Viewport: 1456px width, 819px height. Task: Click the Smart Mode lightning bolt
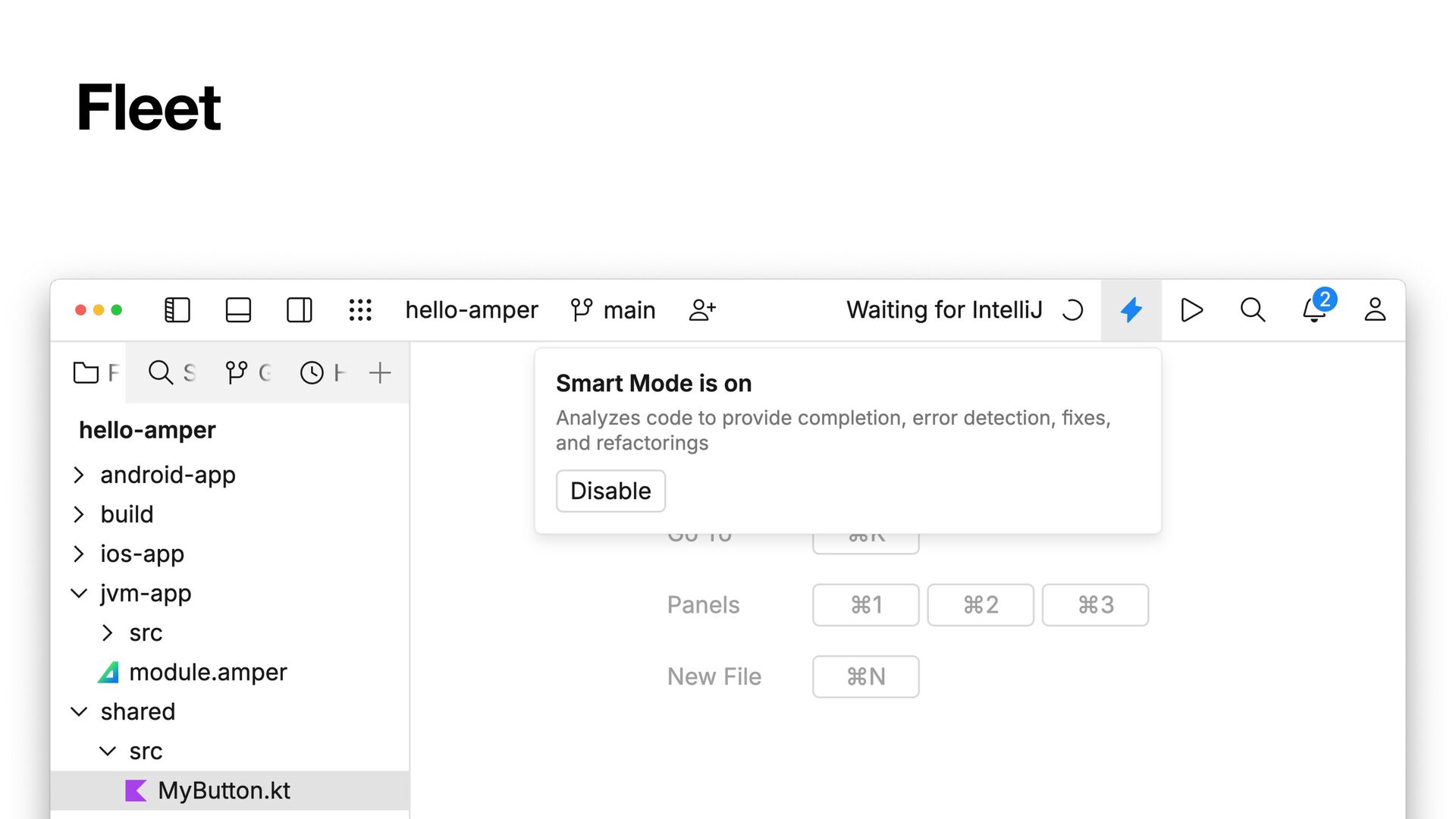coord(1131,310)
